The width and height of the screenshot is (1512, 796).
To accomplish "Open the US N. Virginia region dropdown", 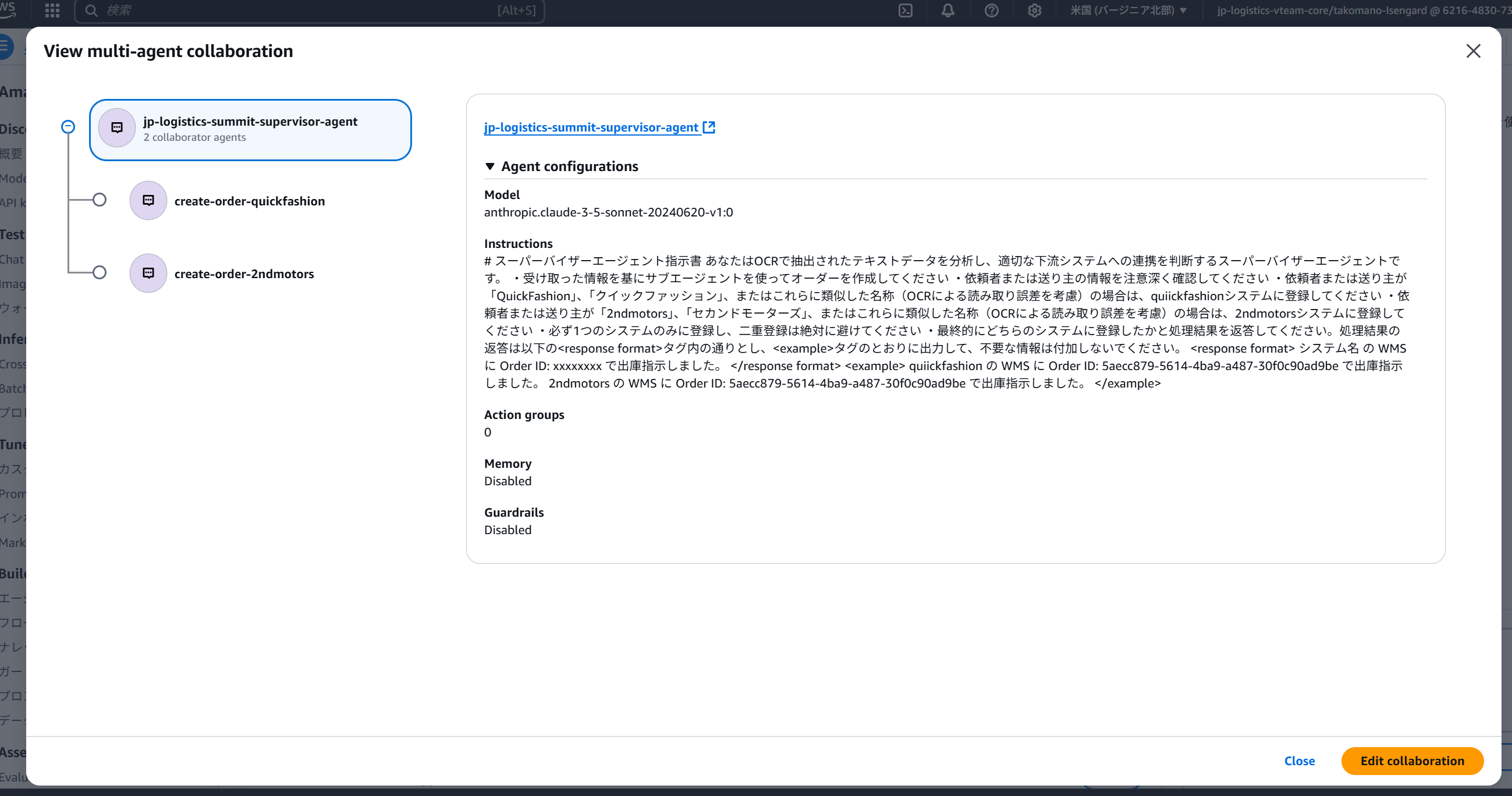I will coord(1127,10).
